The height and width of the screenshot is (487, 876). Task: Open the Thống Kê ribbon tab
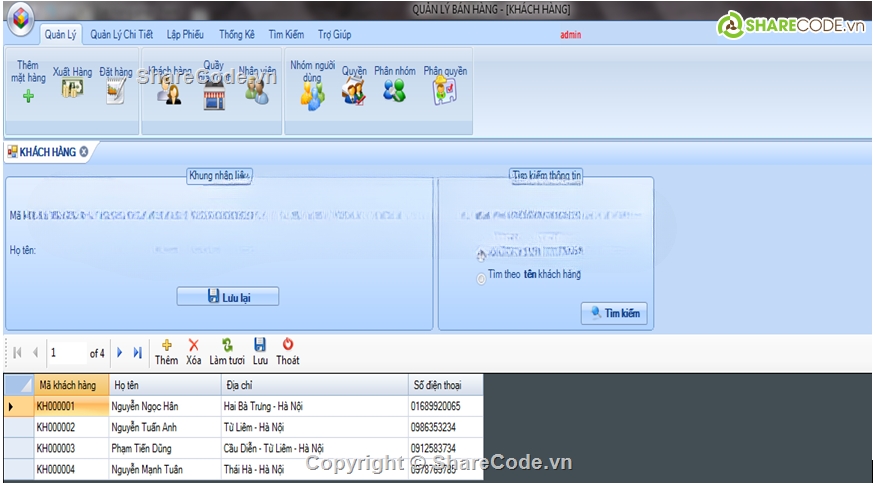[236, 35]
